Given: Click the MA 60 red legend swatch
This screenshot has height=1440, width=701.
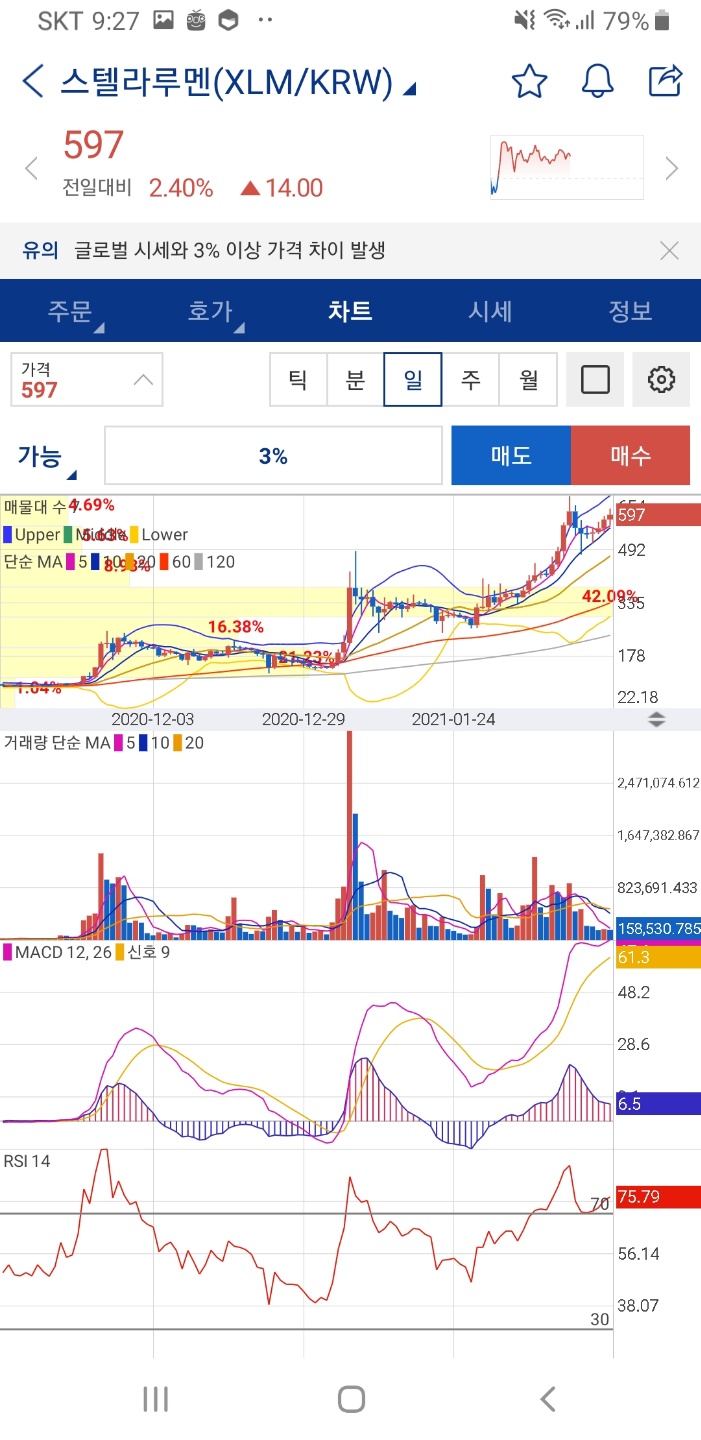Looking at the screenshot, I should point(166,562).
